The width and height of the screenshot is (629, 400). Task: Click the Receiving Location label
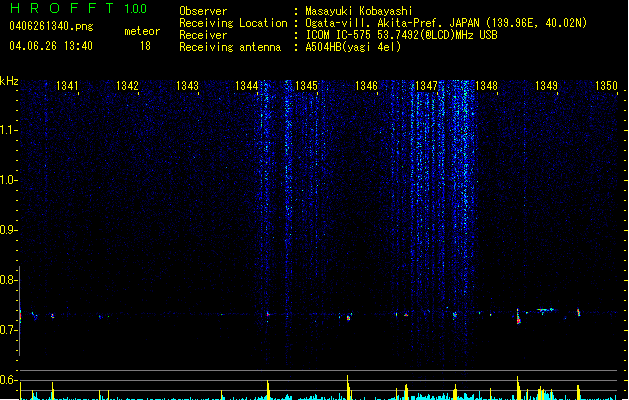(233, 23)
